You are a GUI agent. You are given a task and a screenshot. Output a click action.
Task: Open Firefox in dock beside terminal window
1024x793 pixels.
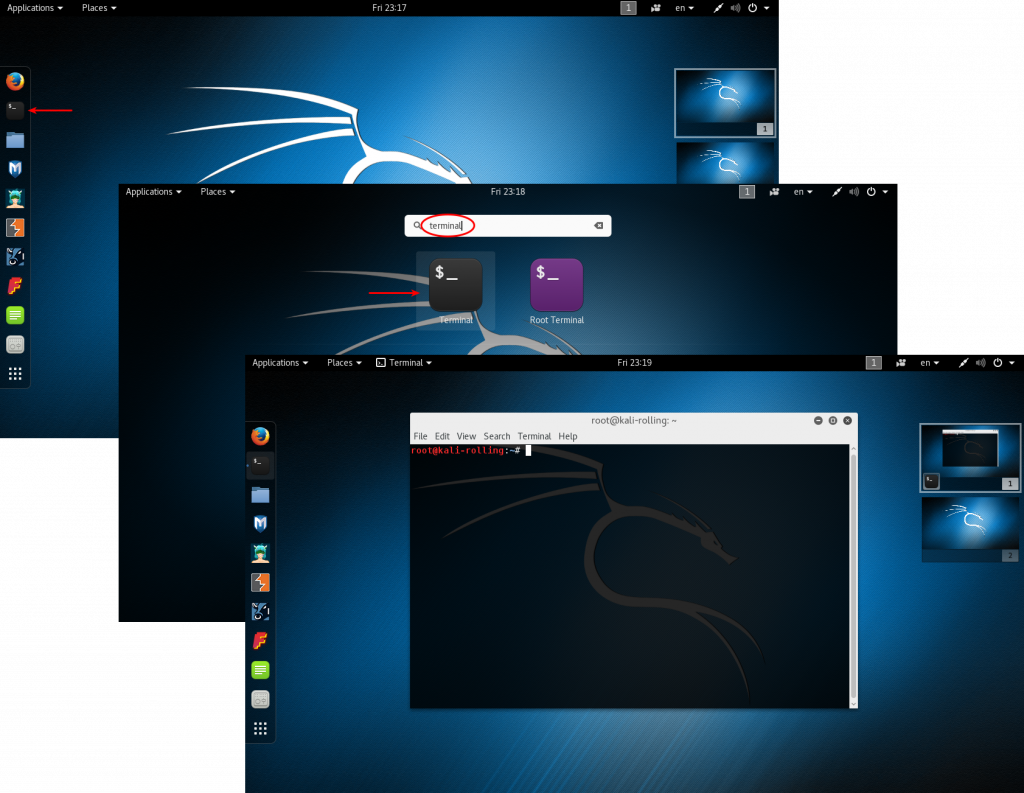point(260,436)
